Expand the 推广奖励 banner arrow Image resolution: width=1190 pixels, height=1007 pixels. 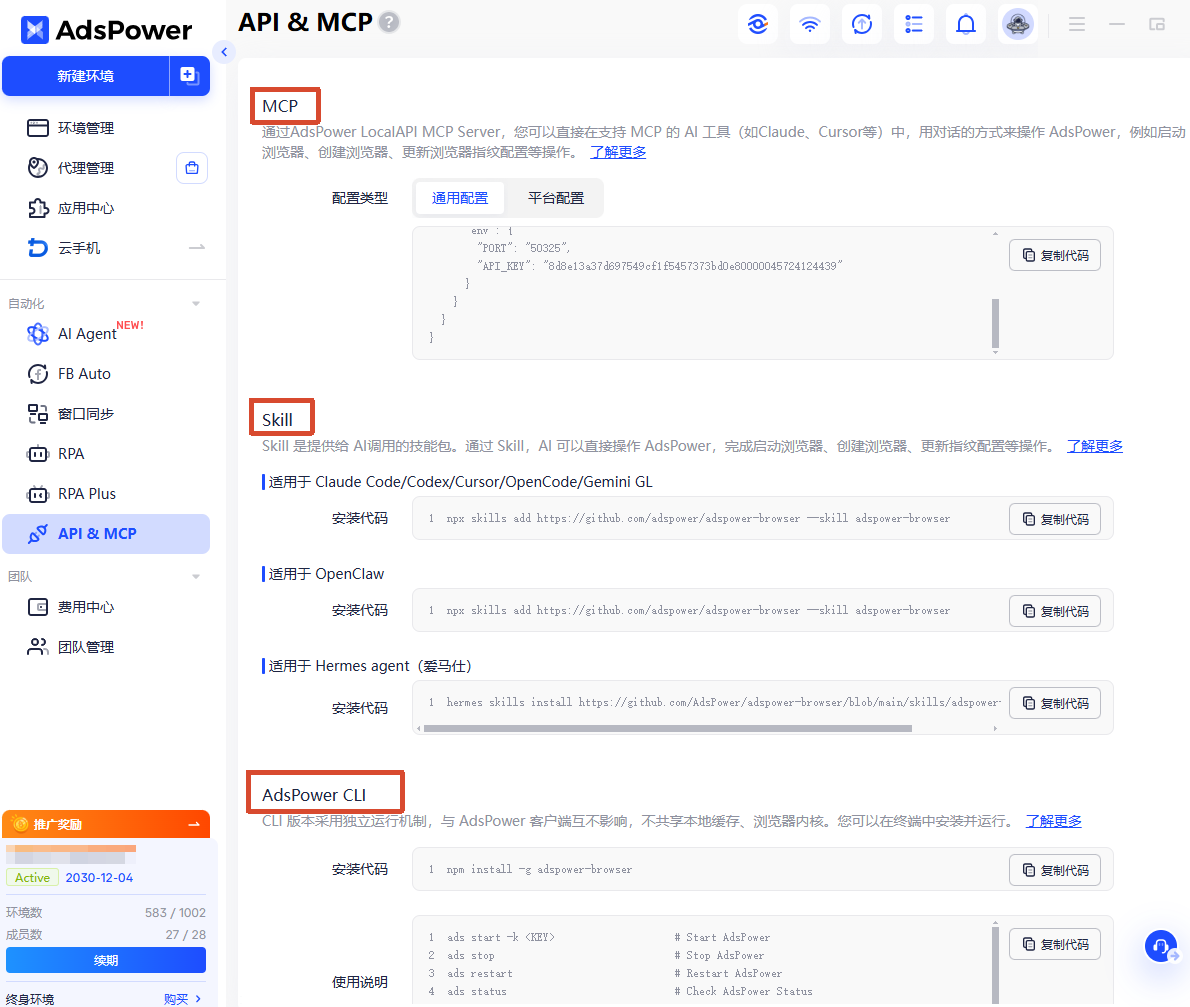[194, 824]
